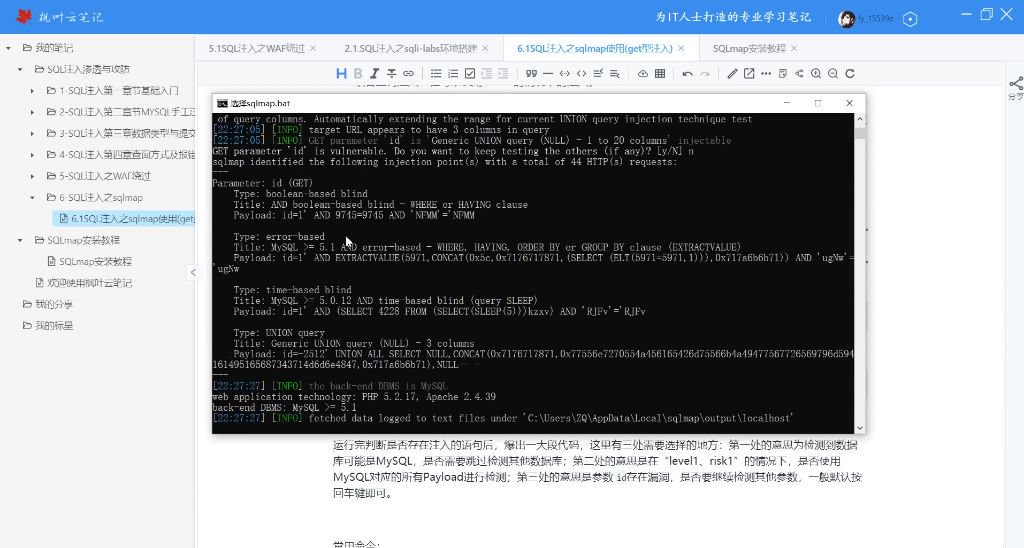The width and height of the screenshot is (1024, 548).
Task: Select 6.1SQL注入之sqlmap使用(get型注入) tab
Action: [x=594, y=48]
